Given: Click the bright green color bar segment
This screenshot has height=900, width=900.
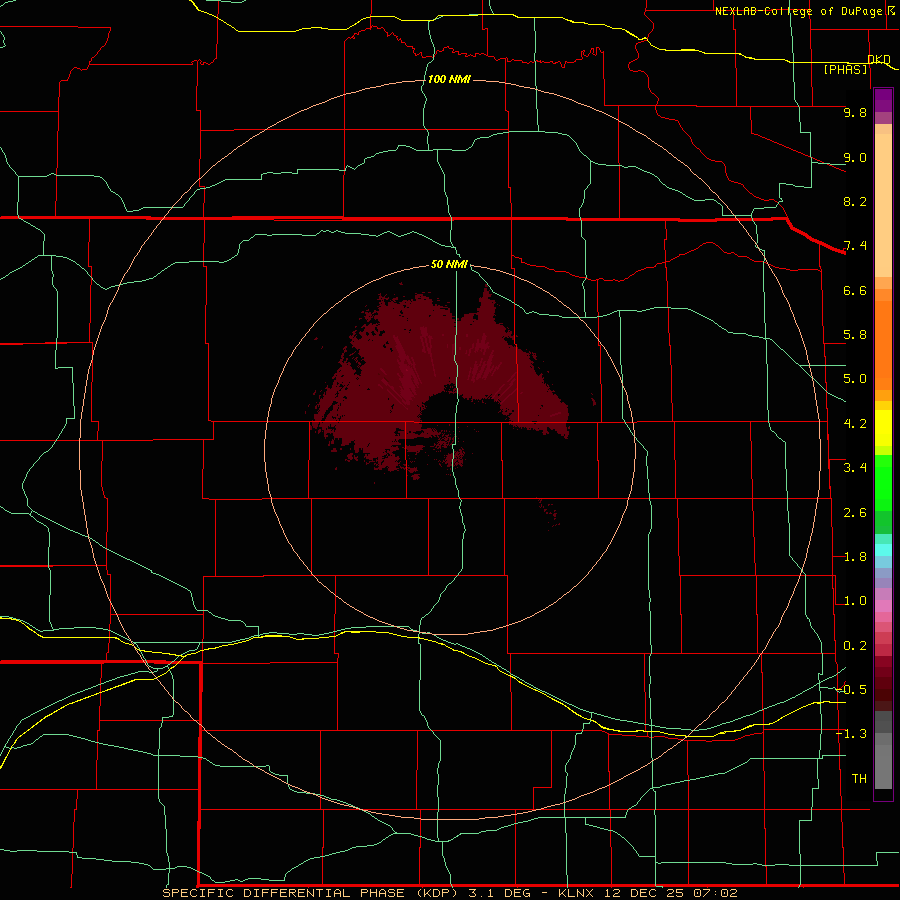Looking at the screenshot, I should tap(883, 482).
